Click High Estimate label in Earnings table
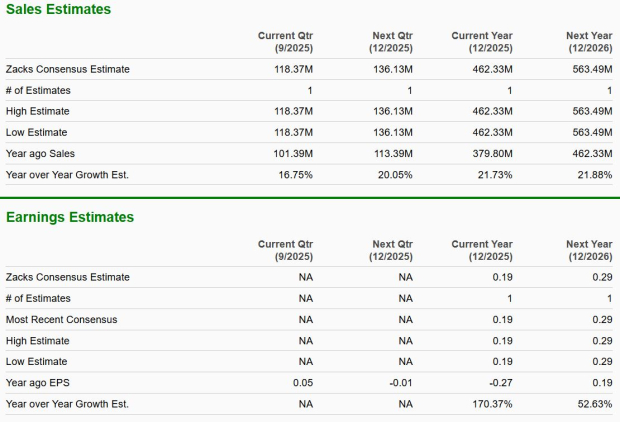The width and height of the screenshot is (620, 422). click(x=38, y=341)
